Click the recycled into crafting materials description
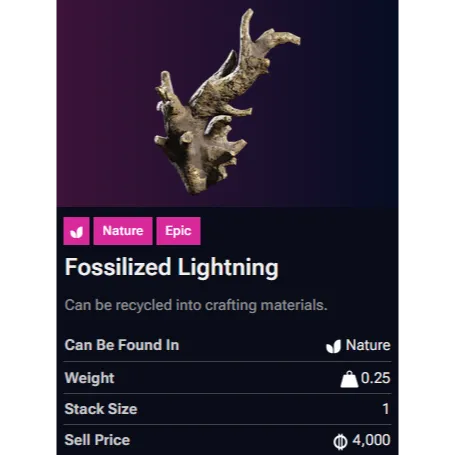Screen dimensions: 455x455 pos(196,305)
